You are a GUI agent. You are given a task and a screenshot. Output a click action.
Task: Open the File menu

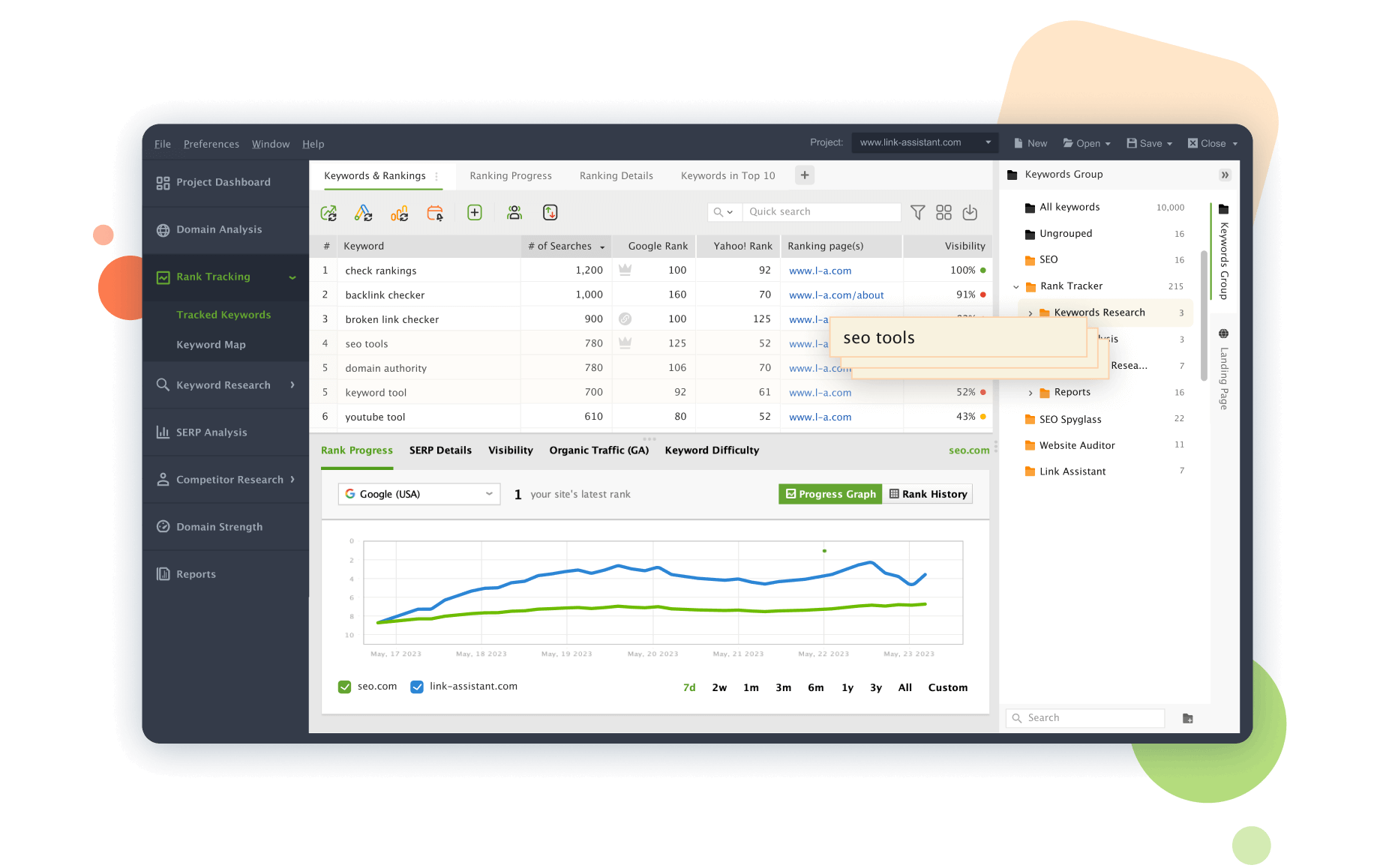click(x=163, y=144)
